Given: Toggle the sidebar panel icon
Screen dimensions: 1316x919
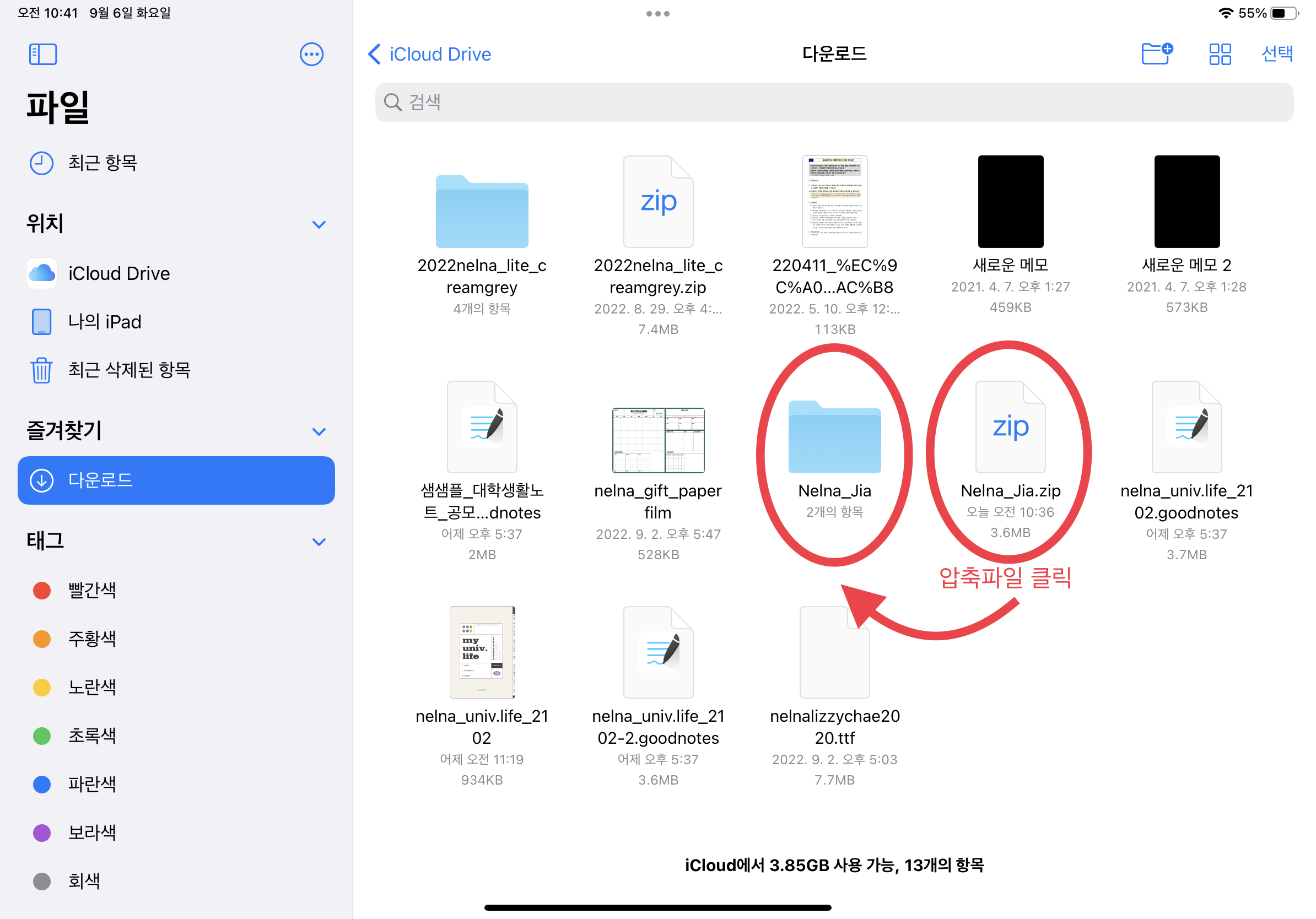Looking at the screenshot, I should point(43,55).
